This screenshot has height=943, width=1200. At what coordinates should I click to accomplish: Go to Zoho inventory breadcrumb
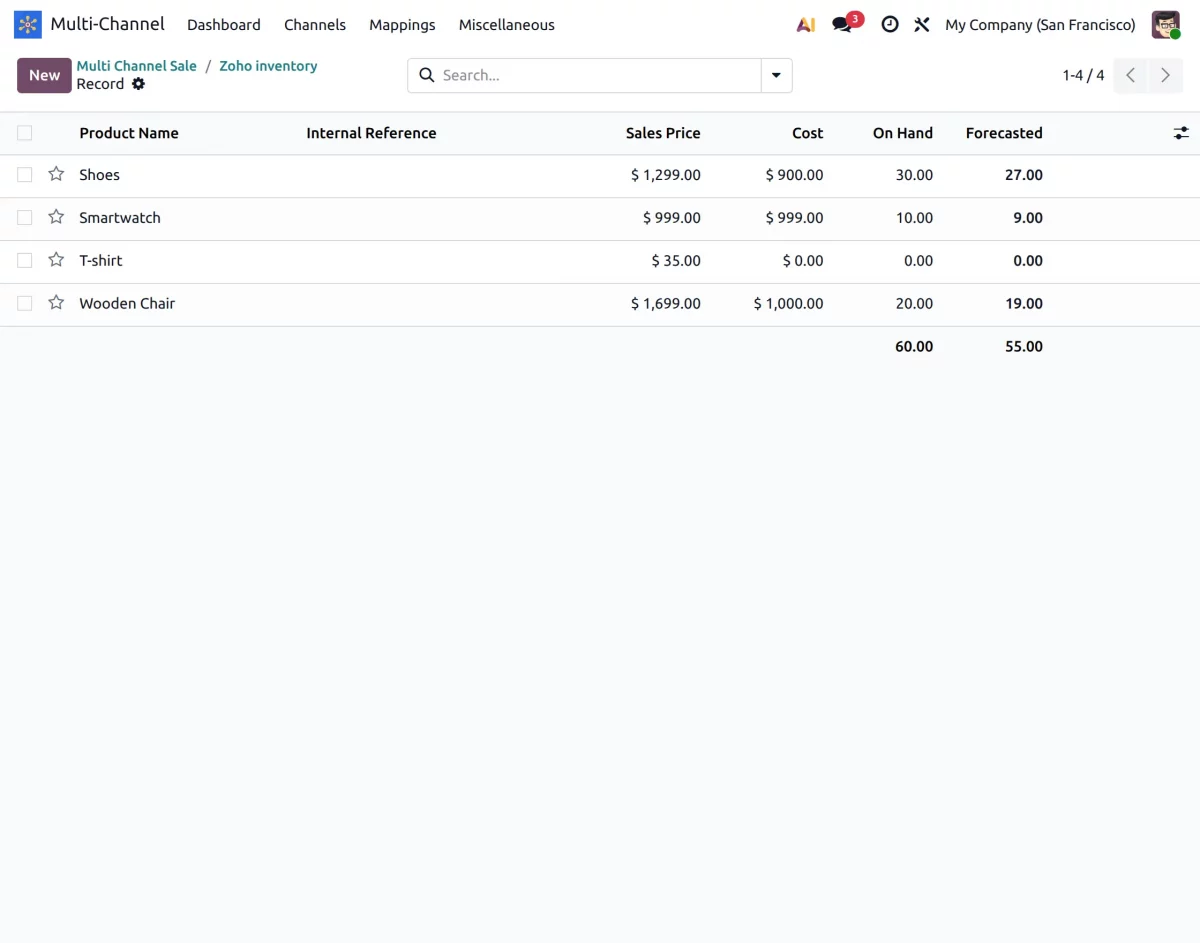pos(268,66)
